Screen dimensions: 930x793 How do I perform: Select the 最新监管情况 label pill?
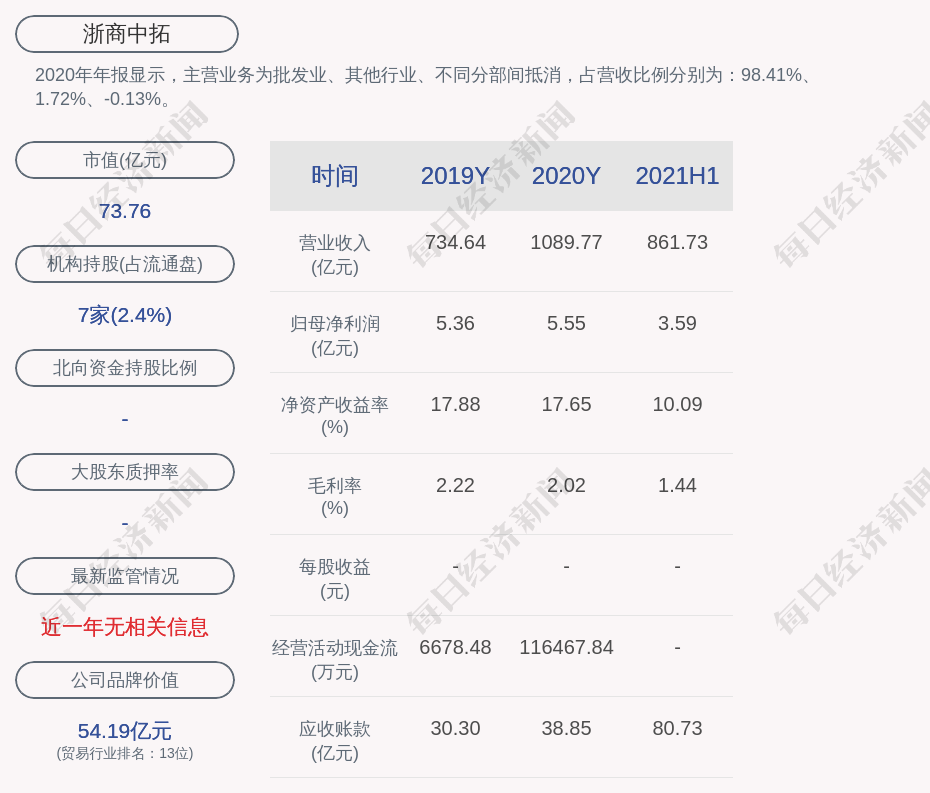coord(125,576)
